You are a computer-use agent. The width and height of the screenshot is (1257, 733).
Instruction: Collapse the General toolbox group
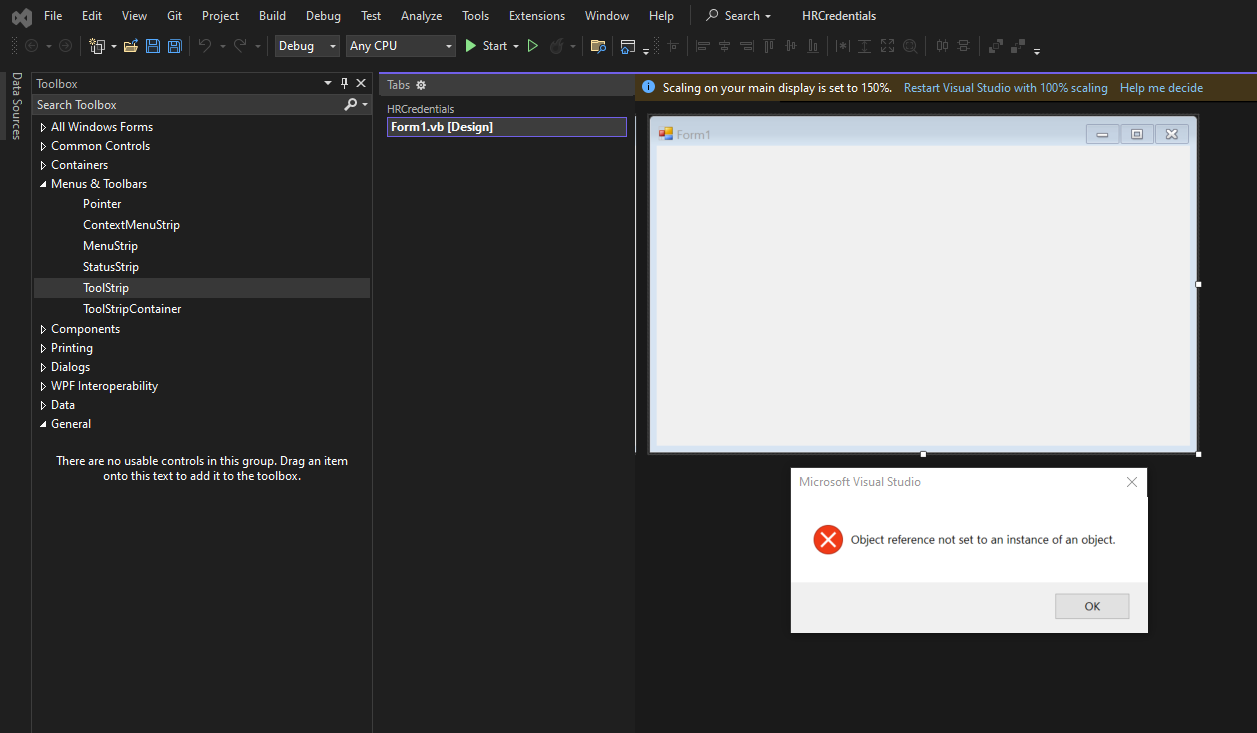(x=43, y=424)
